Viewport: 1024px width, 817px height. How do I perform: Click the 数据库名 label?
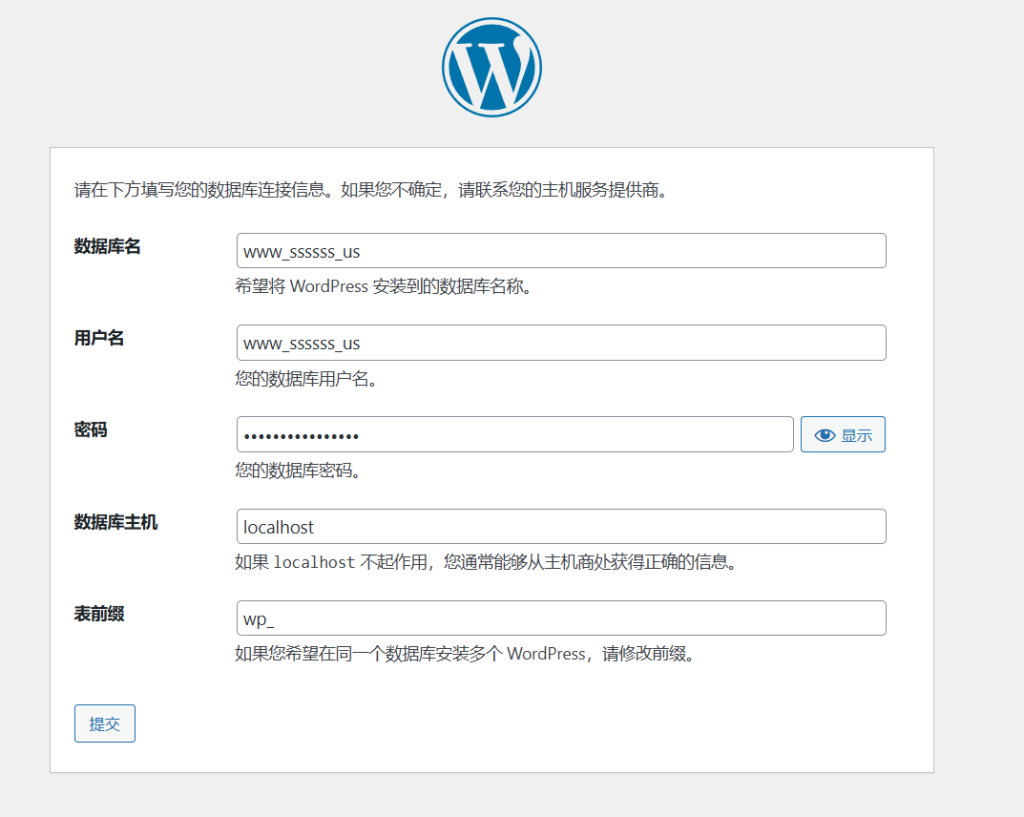[x=107, y=246]
